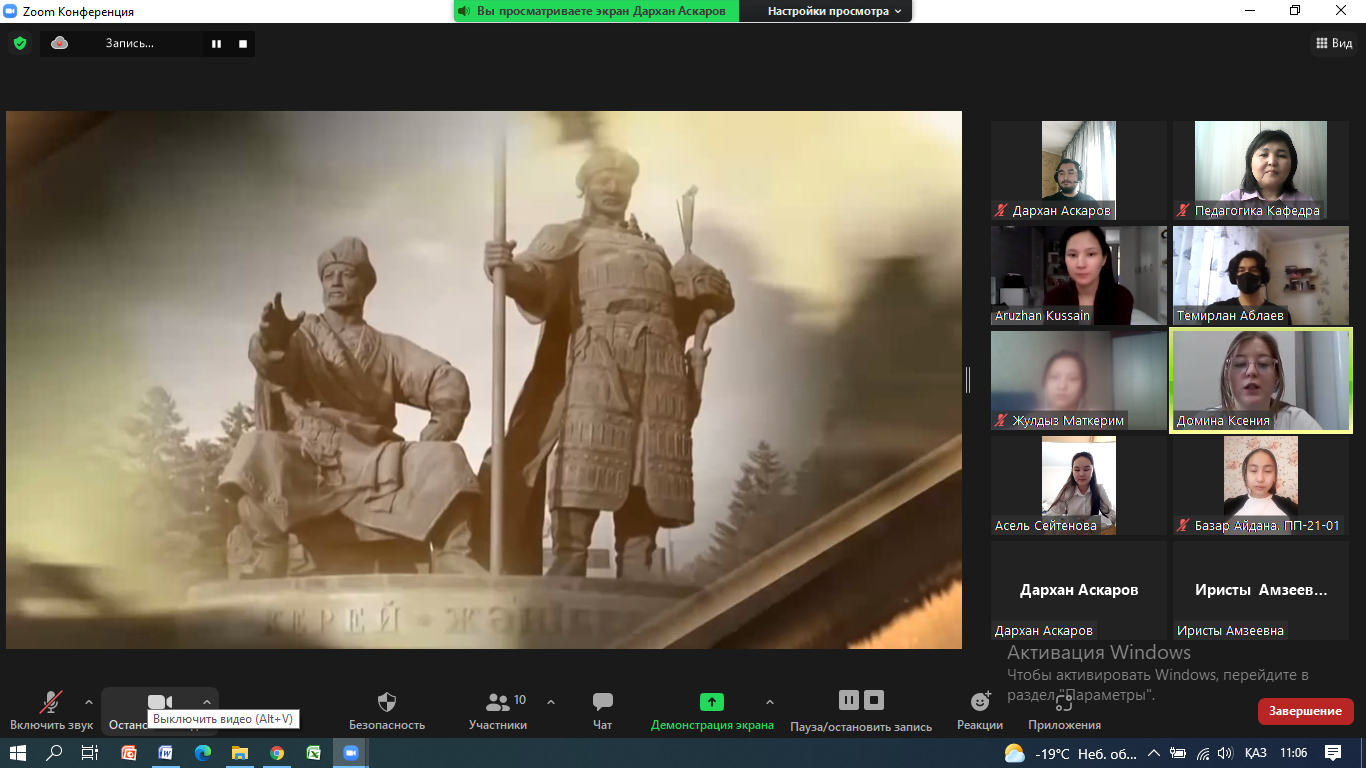Open the Security (Безопасность) shield icon

pyautogui.click(x=386, y=703)
